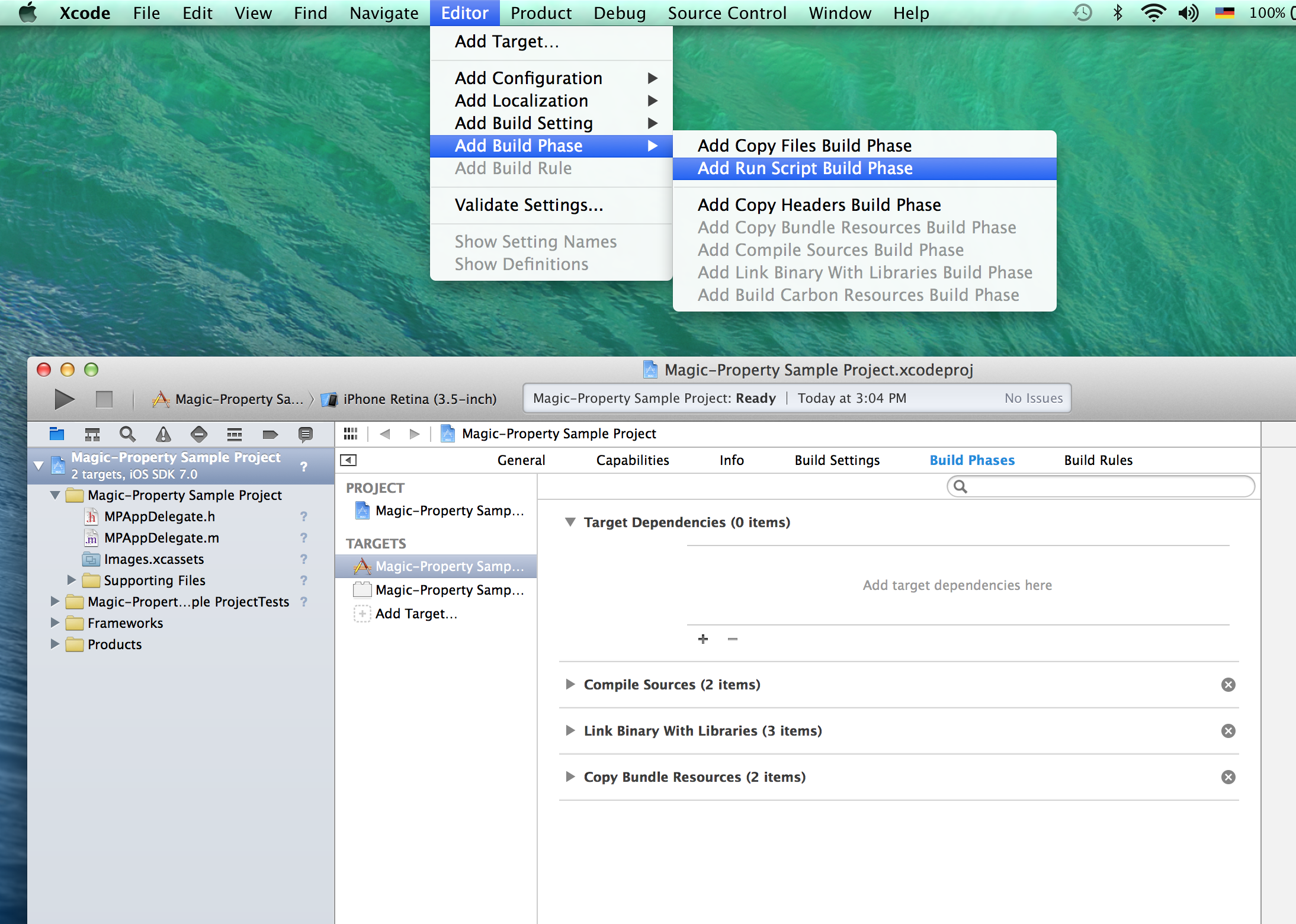Click the input source flag icon
This screenshot has height=924, width=1296.
click(1224, 12)
